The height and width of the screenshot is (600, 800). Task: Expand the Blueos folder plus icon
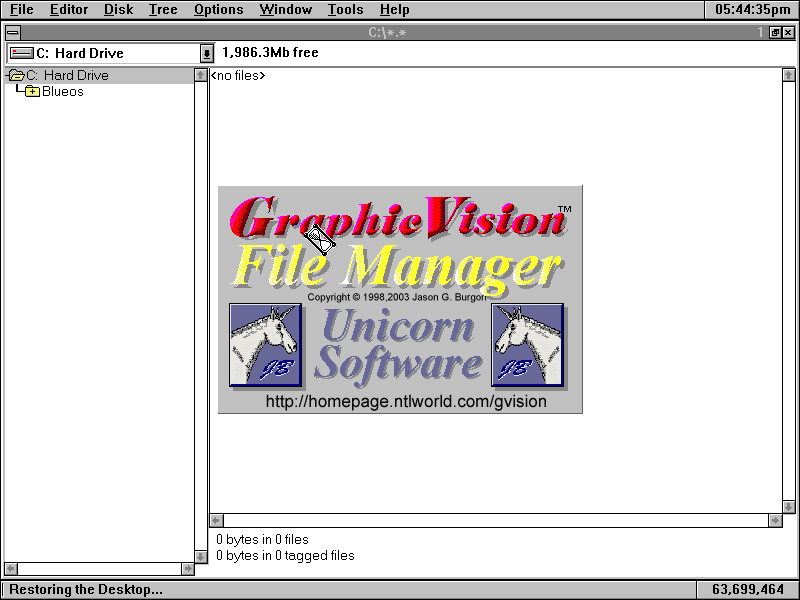point(33,92)
